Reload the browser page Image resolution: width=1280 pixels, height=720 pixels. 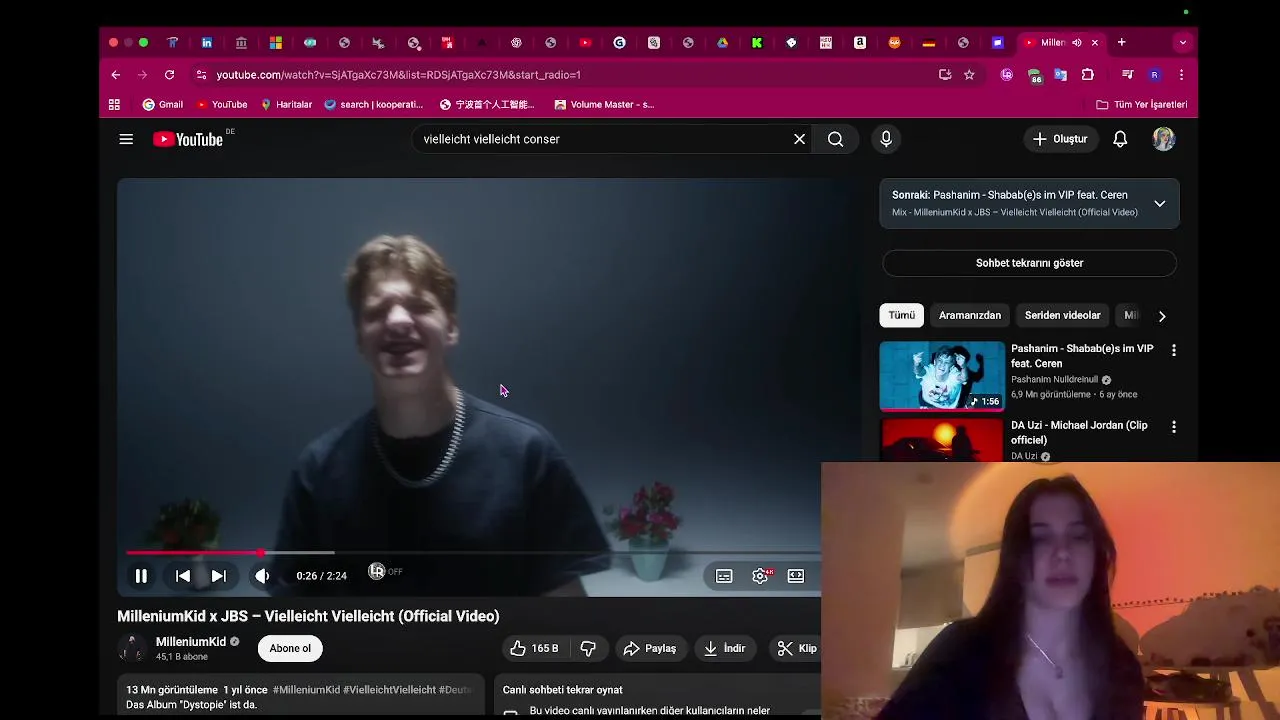[x=169, y=75]
